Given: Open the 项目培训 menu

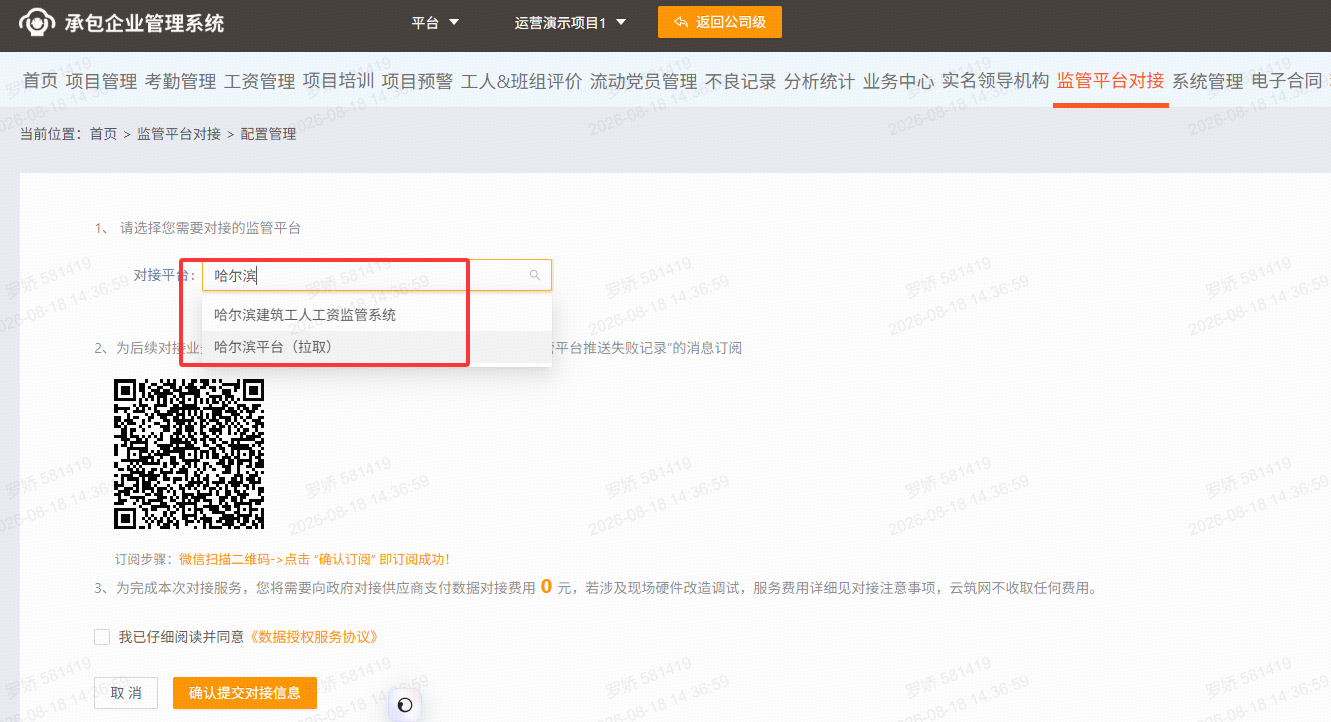Looking at the screenshot, I should [x=338, y=81].
